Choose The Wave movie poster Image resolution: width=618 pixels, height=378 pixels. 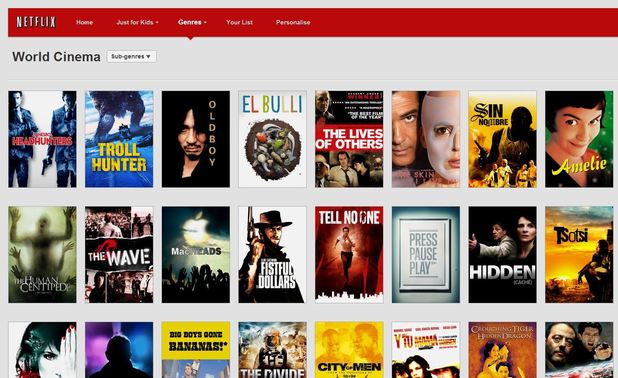(119, 255)
